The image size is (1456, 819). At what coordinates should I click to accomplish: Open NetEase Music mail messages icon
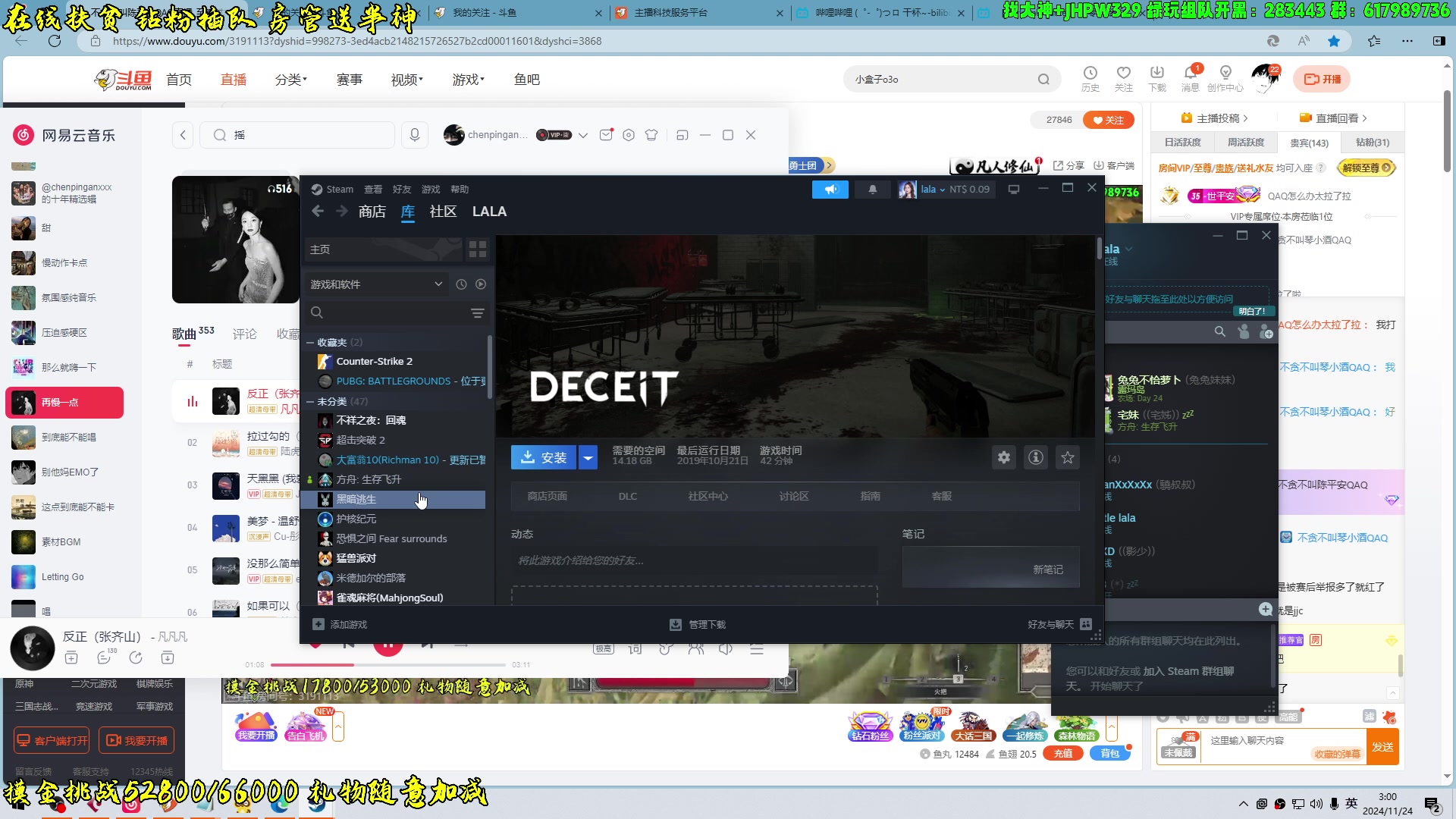tap(606, 135)
